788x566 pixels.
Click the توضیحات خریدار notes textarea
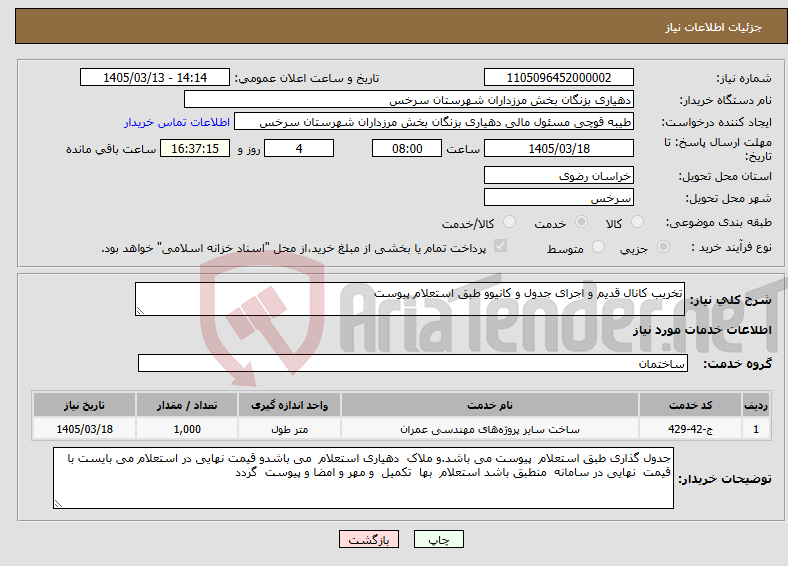pos(363,478)
